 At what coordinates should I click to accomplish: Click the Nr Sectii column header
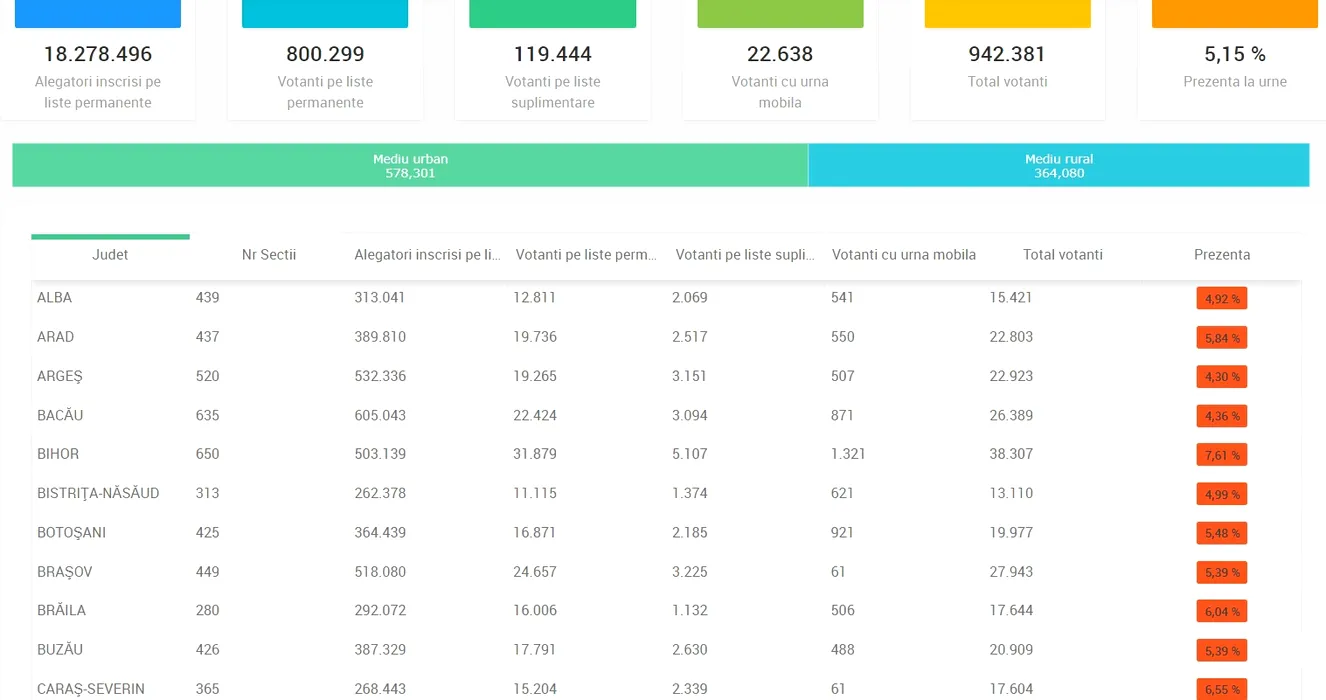pyautogui.click(x=269, y=255)
